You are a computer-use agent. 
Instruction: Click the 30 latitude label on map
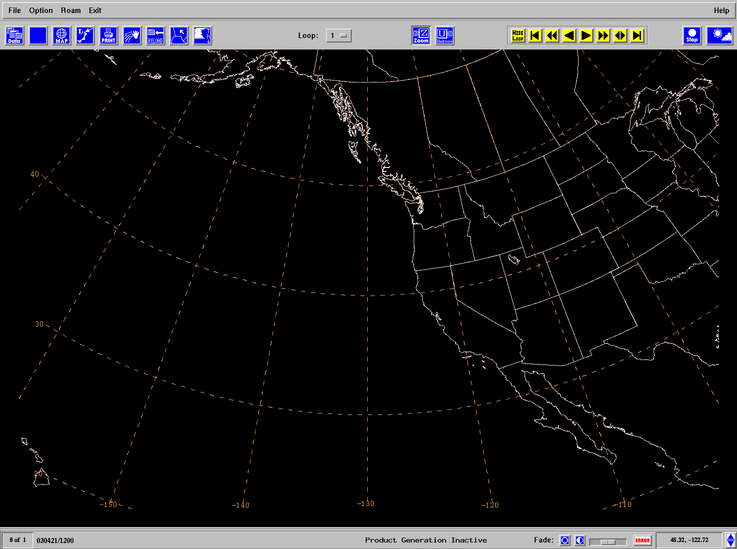click(x=39, y=324)
